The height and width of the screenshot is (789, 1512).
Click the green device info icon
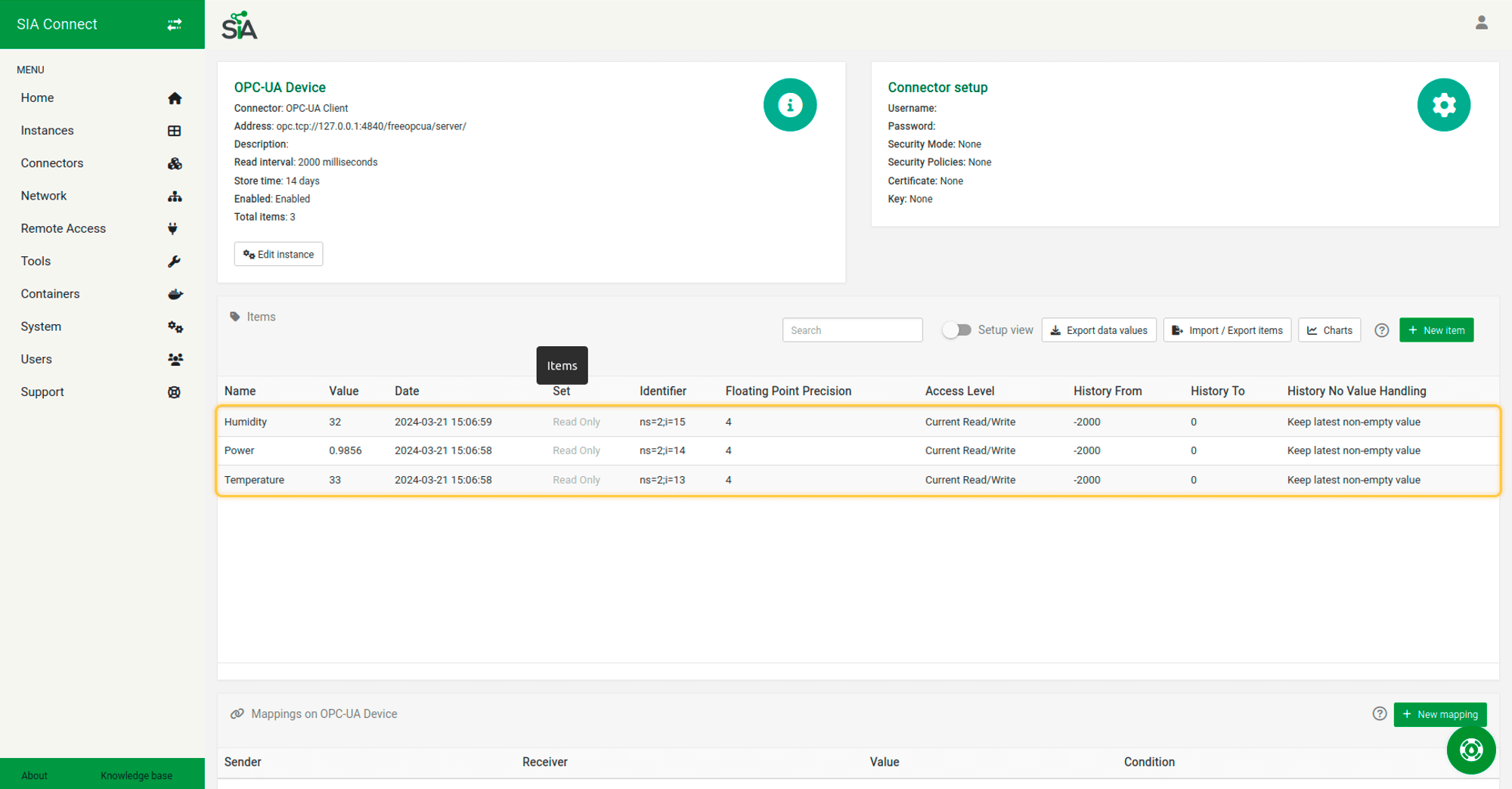pyautogui.click(x=789, y=105)
